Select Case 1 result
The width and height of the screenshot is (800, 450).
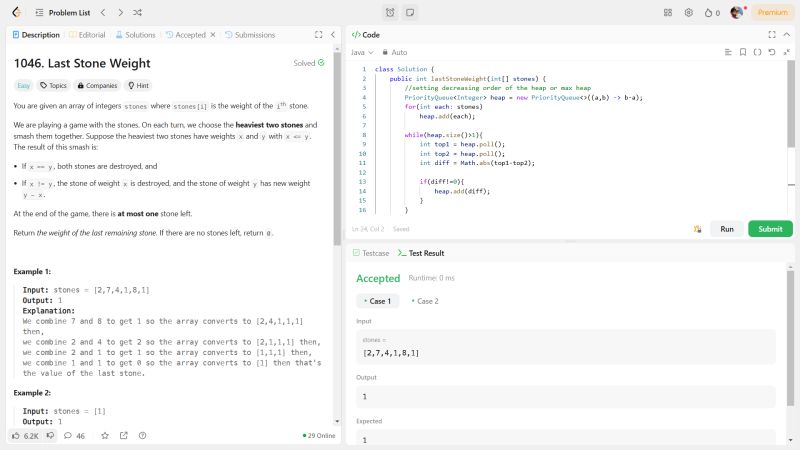coord(378,301)
